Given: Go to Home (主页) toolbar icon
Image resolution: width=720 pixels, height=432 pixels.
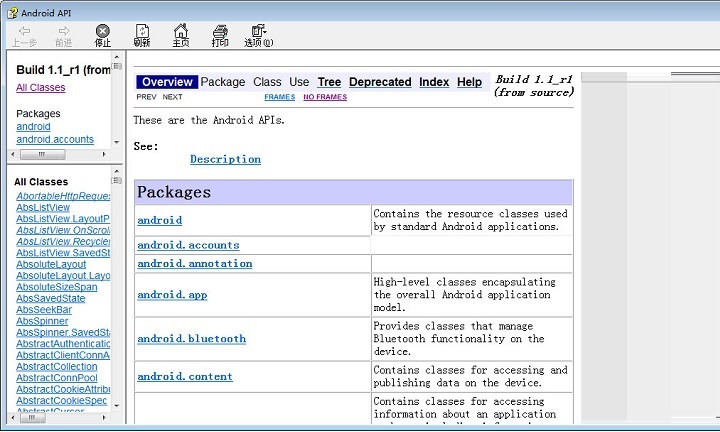Looking at the screenshot, I should (180, 35).
